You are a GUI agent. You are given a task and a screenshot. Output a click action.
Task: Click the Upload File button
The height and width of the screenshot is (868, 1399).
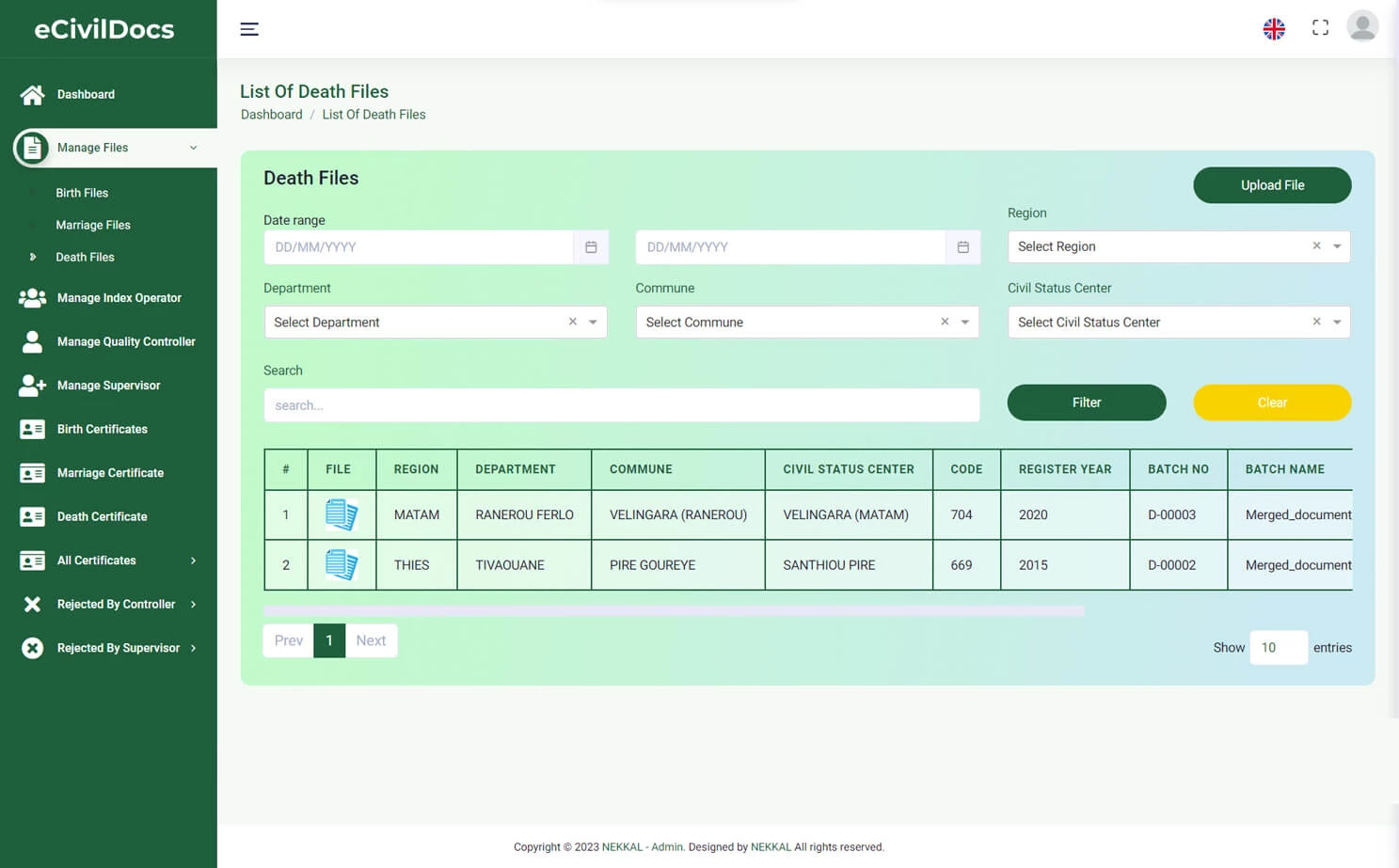coord(1272,185)
